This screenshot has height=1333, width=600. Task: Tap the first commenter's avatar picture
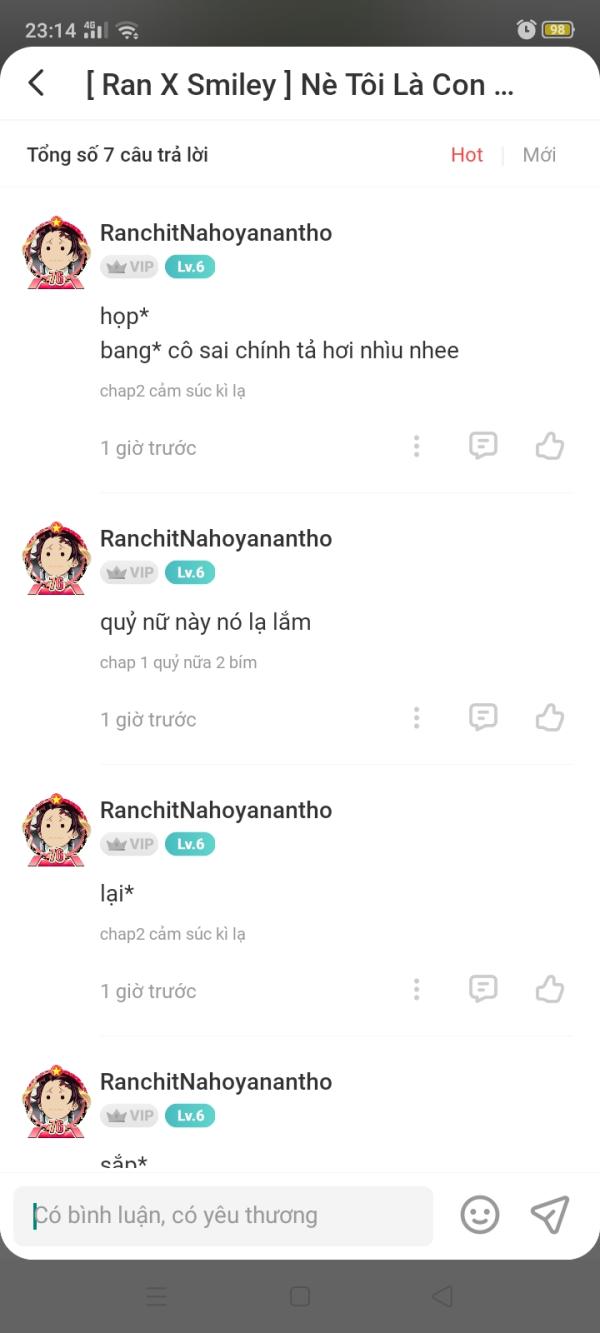(x=57, y=253)
